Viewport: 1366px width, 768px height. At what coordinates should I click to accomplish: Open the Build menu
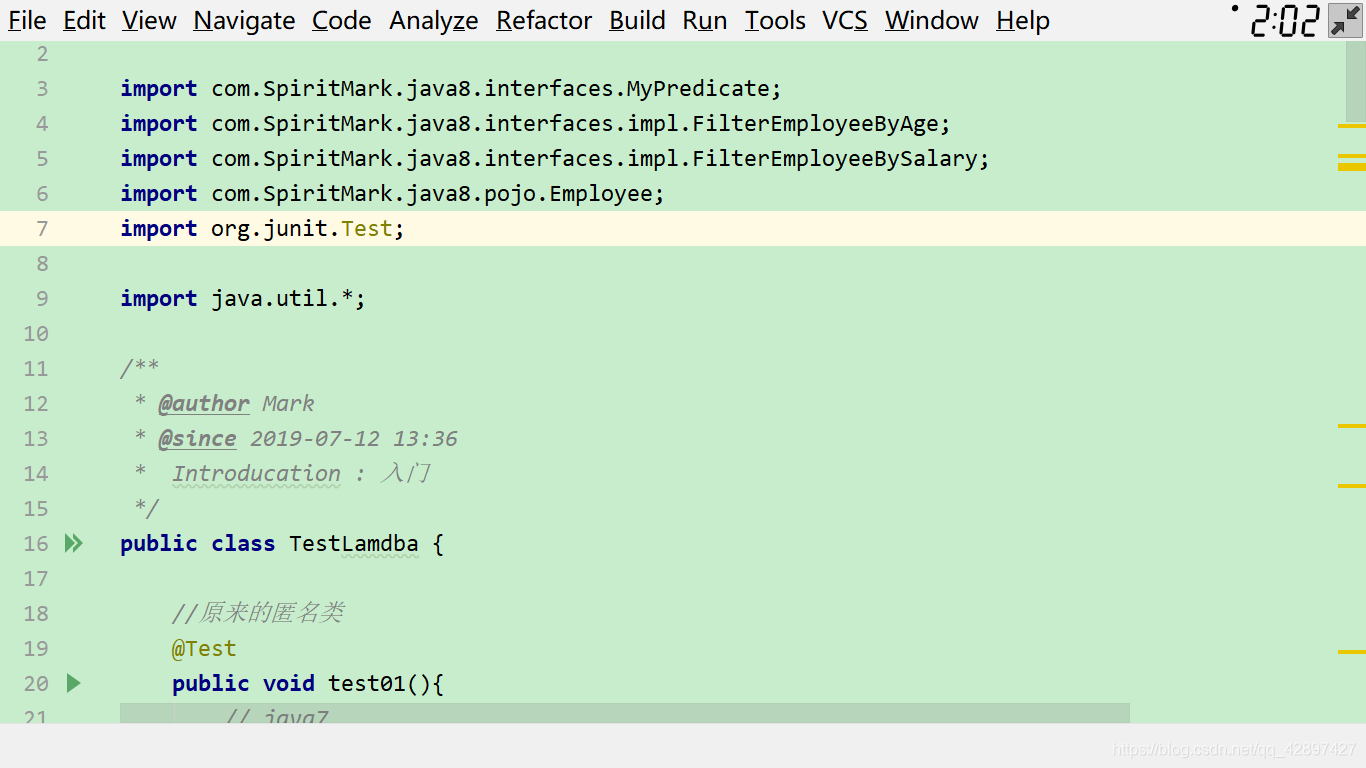tap(637, 20)
